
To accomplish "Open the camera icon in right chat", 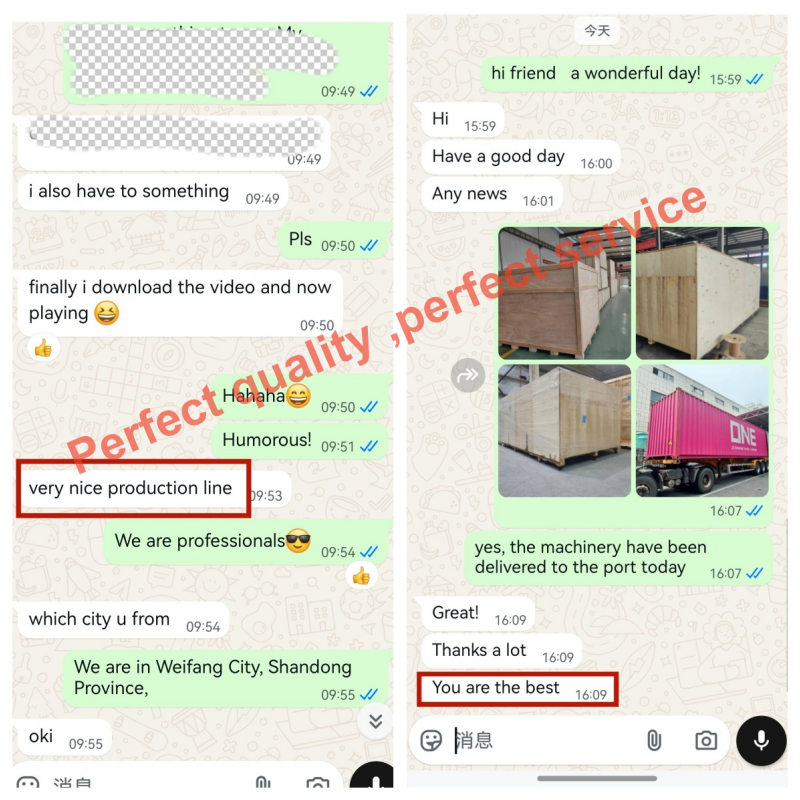I will pyautogui.click(x=706, y=740).
